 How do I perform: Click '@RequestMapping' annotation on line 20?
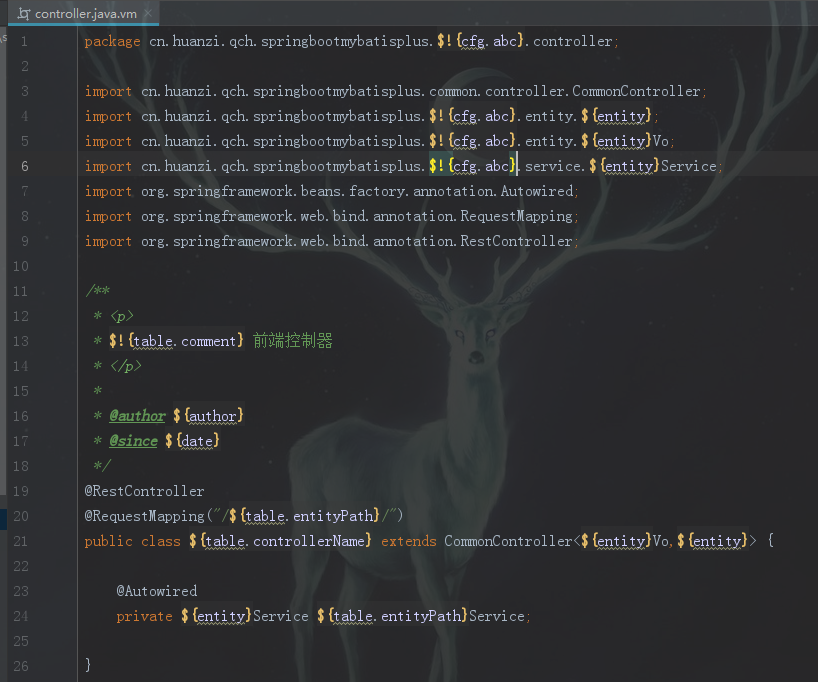click(x=145, y=516)
